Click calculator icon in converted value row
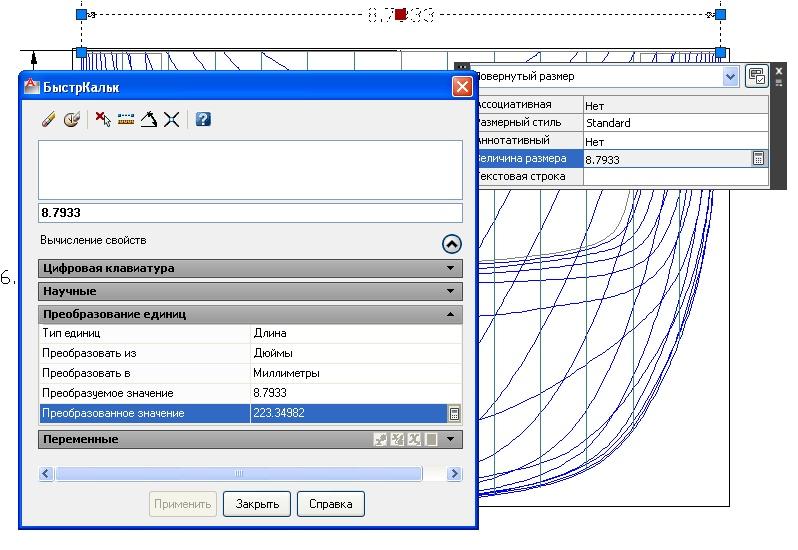Screen dimensions: 798x550 tap(454, 413)
